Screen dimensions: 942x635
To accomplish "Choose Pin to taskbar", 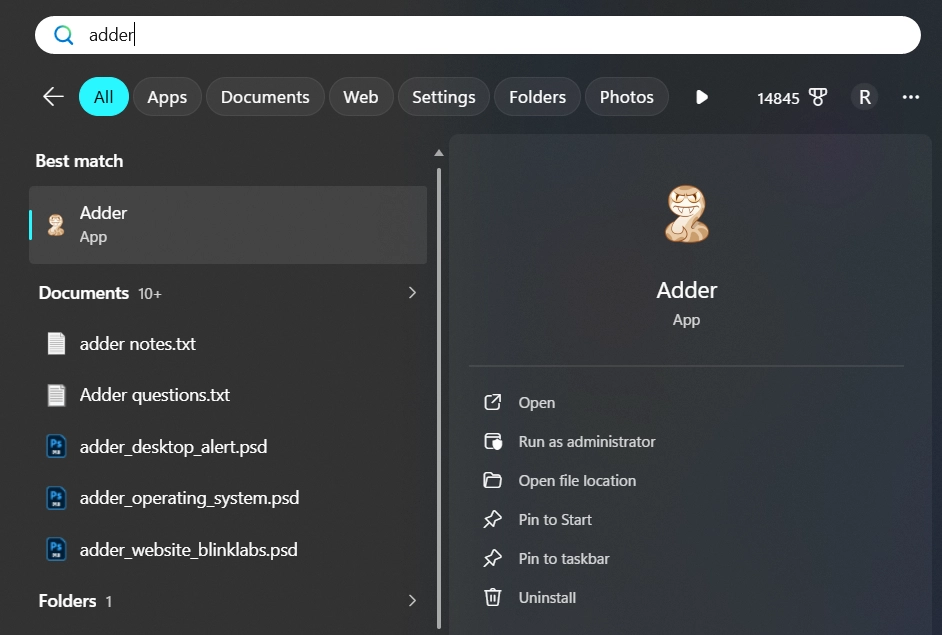I will [x=564, y=559].
